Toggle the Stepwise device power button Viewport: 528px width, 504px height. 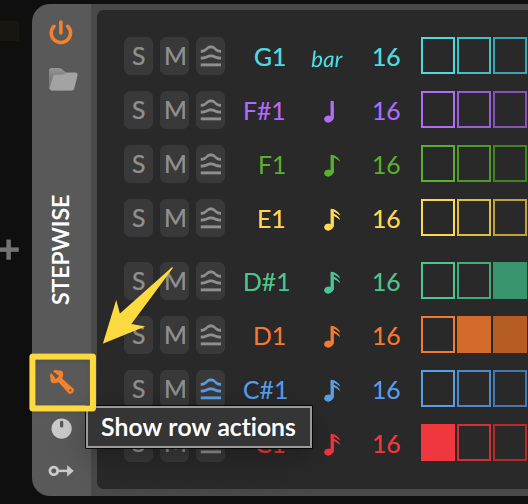[x=61, y=32]
